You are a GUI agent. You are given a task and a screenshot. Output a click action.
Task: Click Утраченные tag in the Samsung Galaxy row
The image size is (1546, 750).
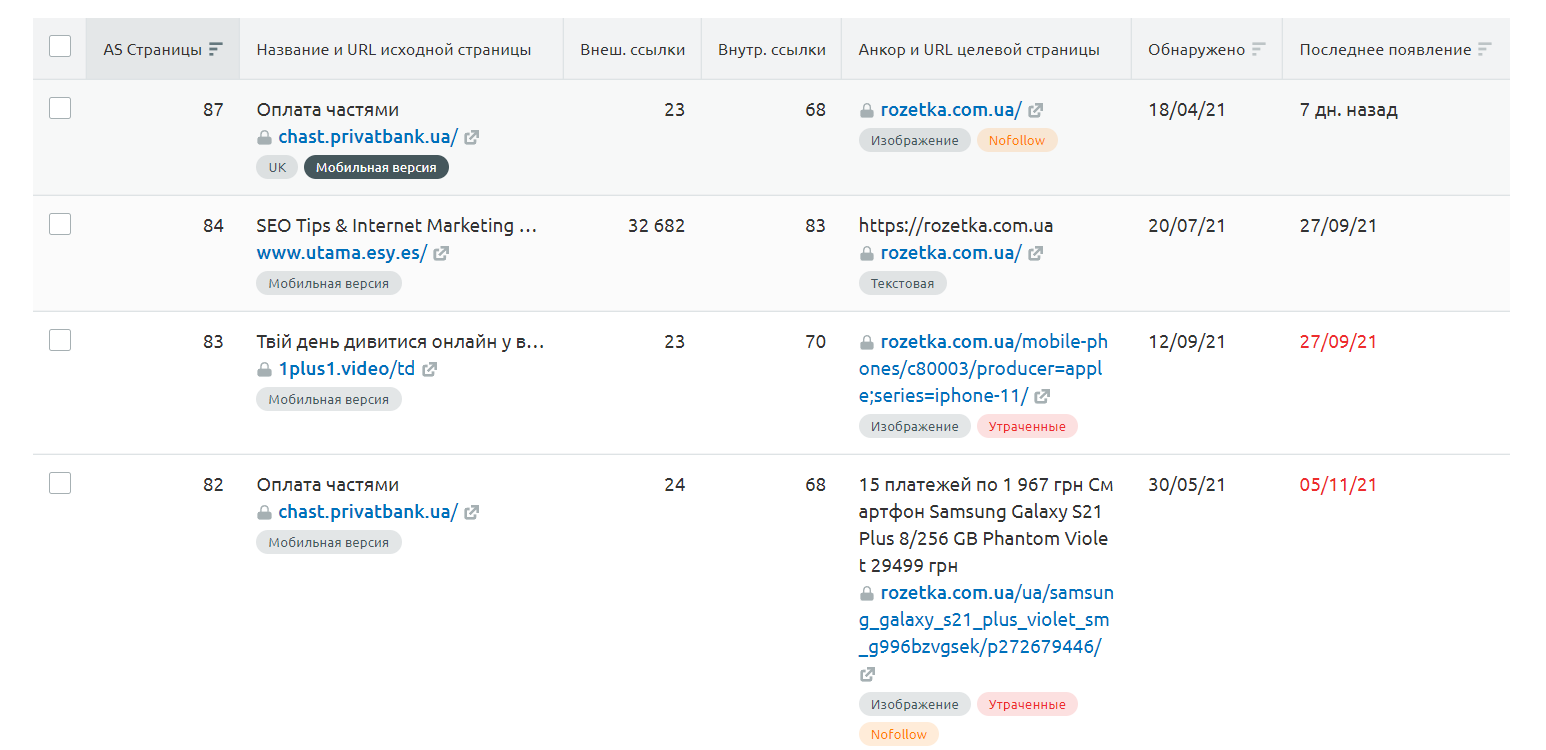[1027, 704]
